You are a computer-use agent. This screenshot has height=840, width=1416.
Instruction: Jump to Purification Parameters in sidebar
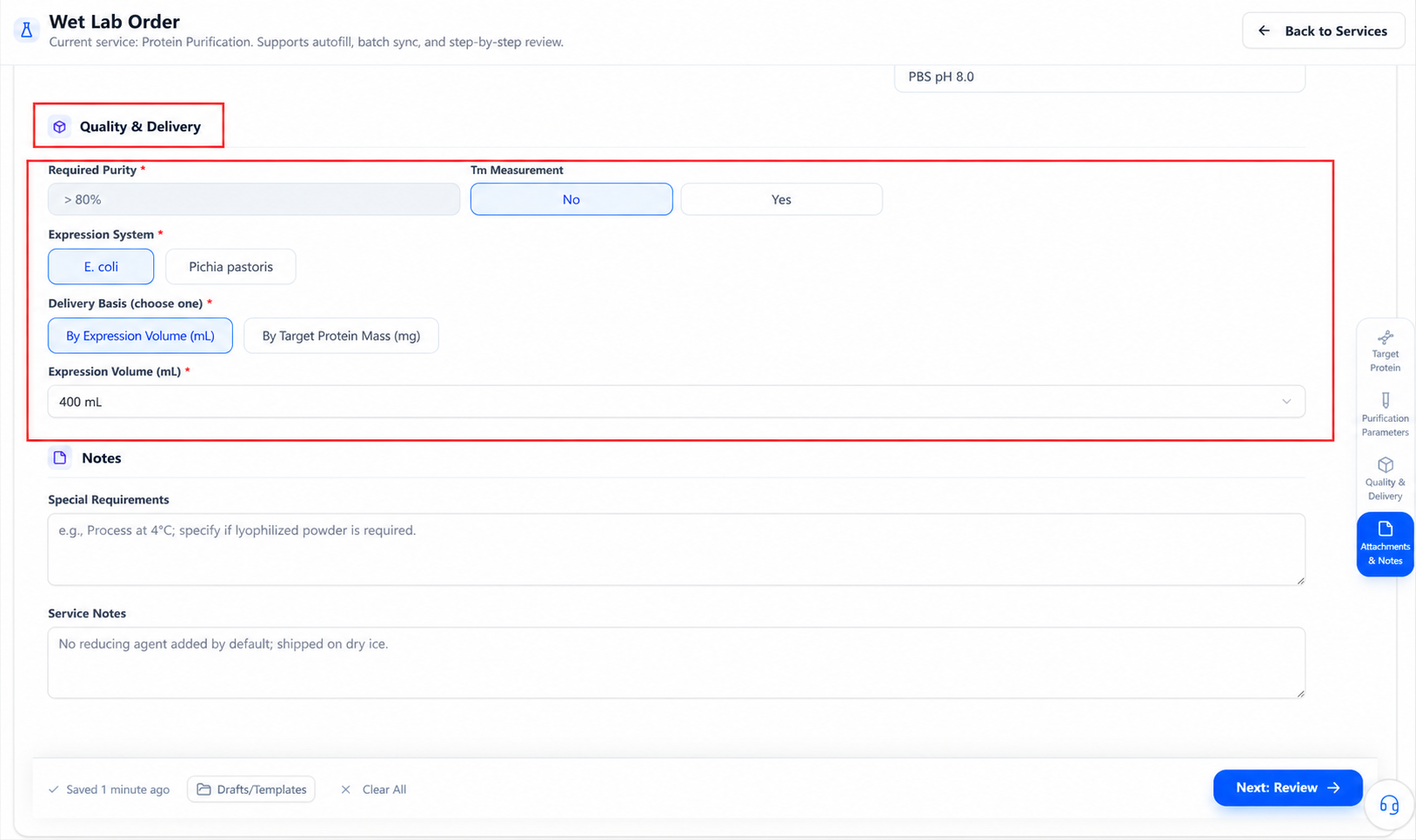1385,415
